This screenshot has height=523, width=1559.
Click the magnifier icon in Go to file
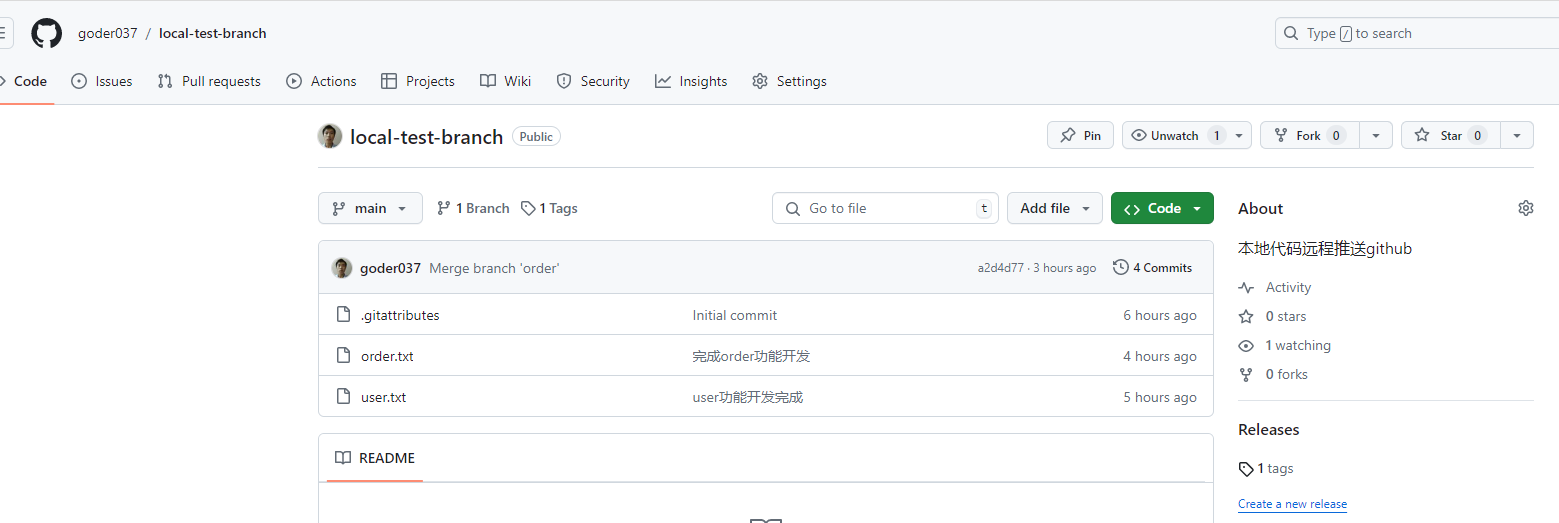(793, 208)
